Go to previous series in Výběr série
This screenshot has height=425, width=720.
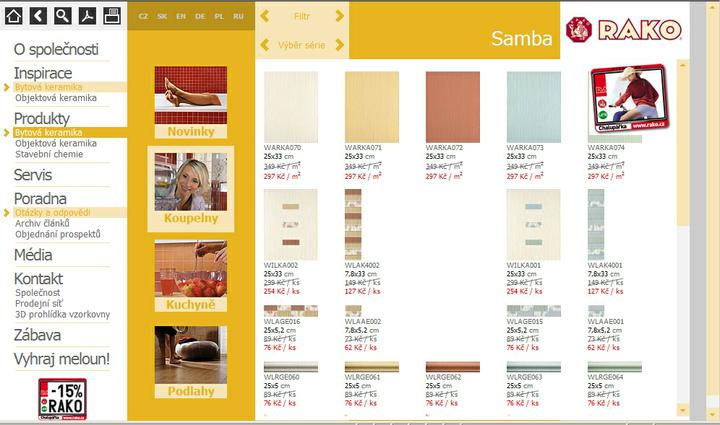point(264,45)
